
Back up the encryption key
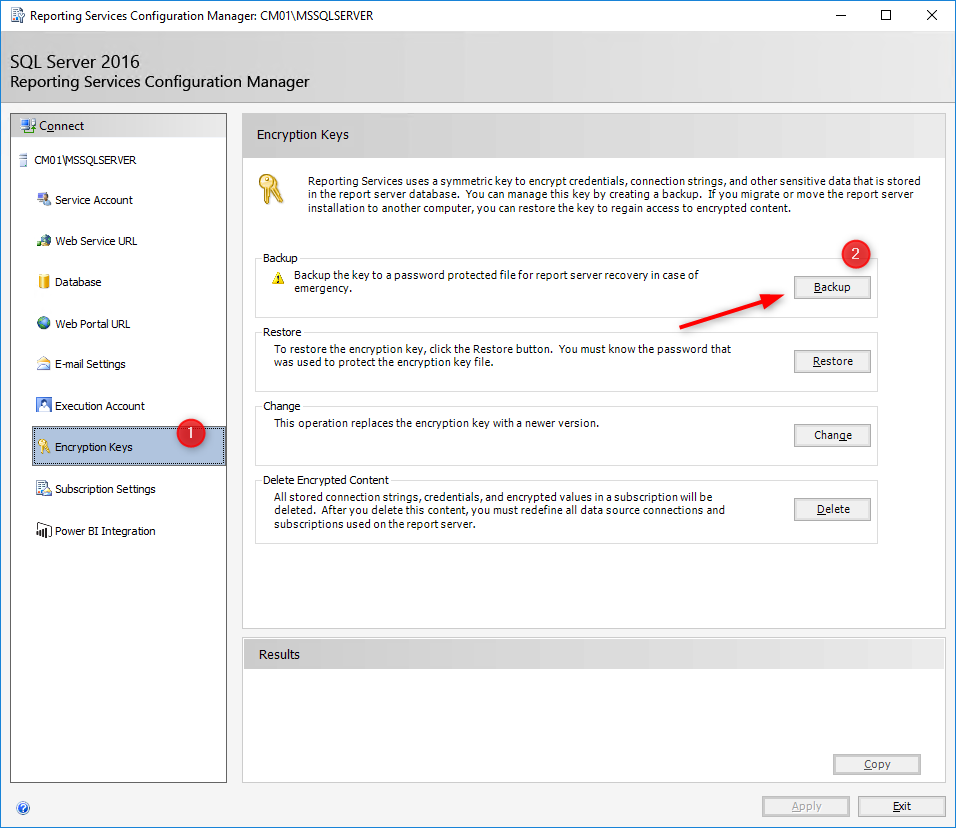tap(832, 287)
